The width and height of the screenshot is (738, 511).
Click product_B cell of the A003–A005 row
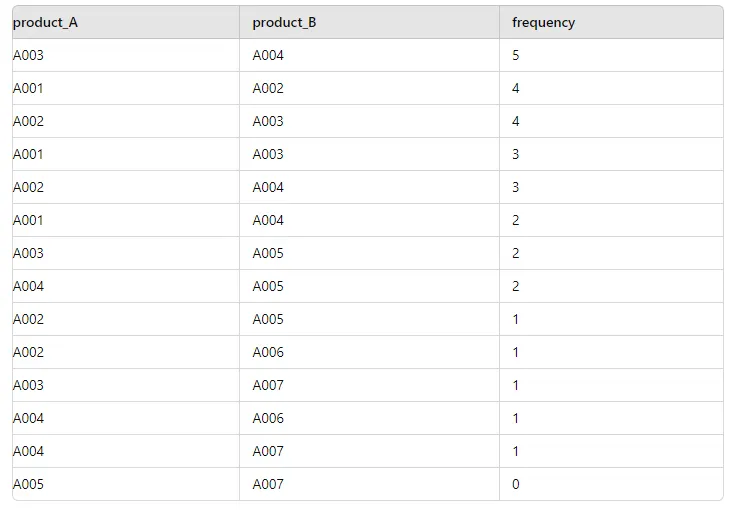click(x=268, y=253)
